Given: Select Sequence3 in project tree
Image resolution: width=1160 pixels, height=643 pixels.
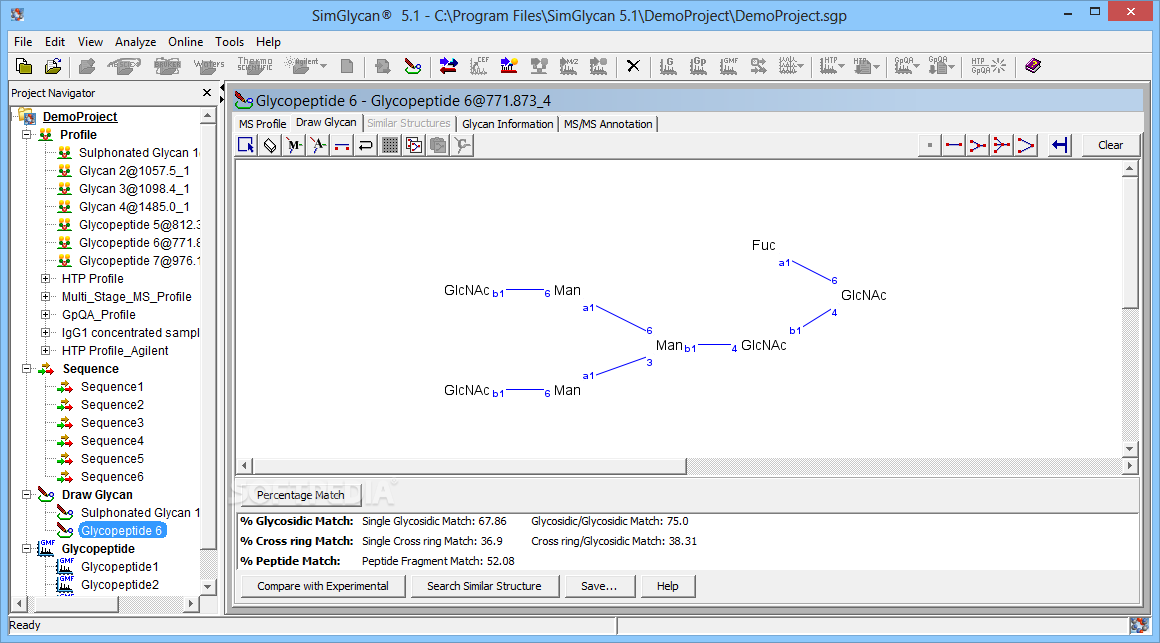Looking at the screenshot, I should pyautogui.click(x=112, y=423).
